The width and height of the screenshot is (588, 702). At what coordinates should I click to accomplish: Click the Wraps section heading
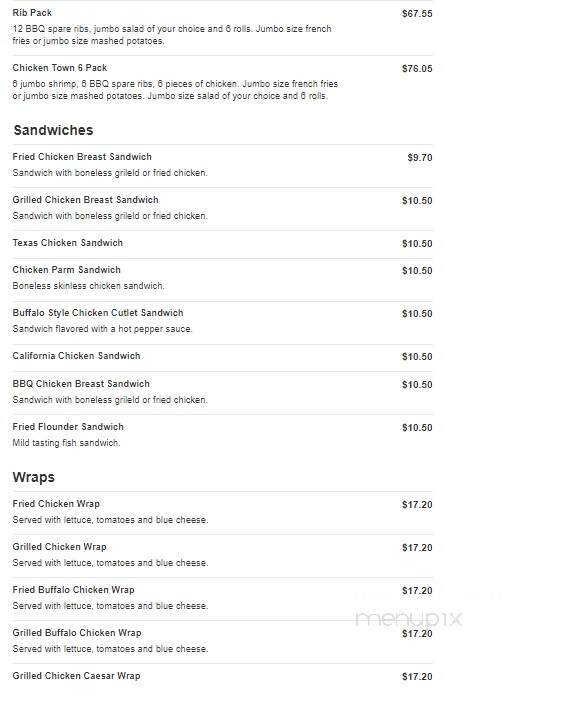pyautogui.click(x=34, y=477)
